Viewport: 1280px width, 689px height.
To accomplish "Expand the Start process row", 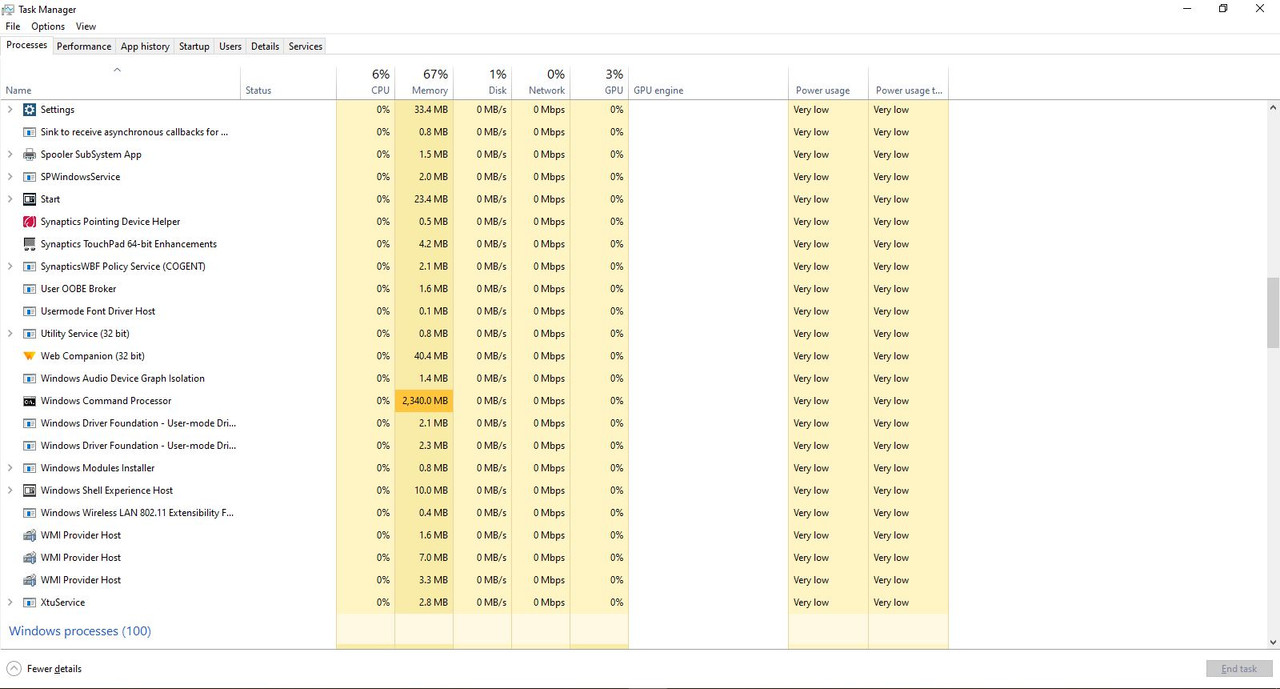I will pyautogui.click(x=10, y=199).
